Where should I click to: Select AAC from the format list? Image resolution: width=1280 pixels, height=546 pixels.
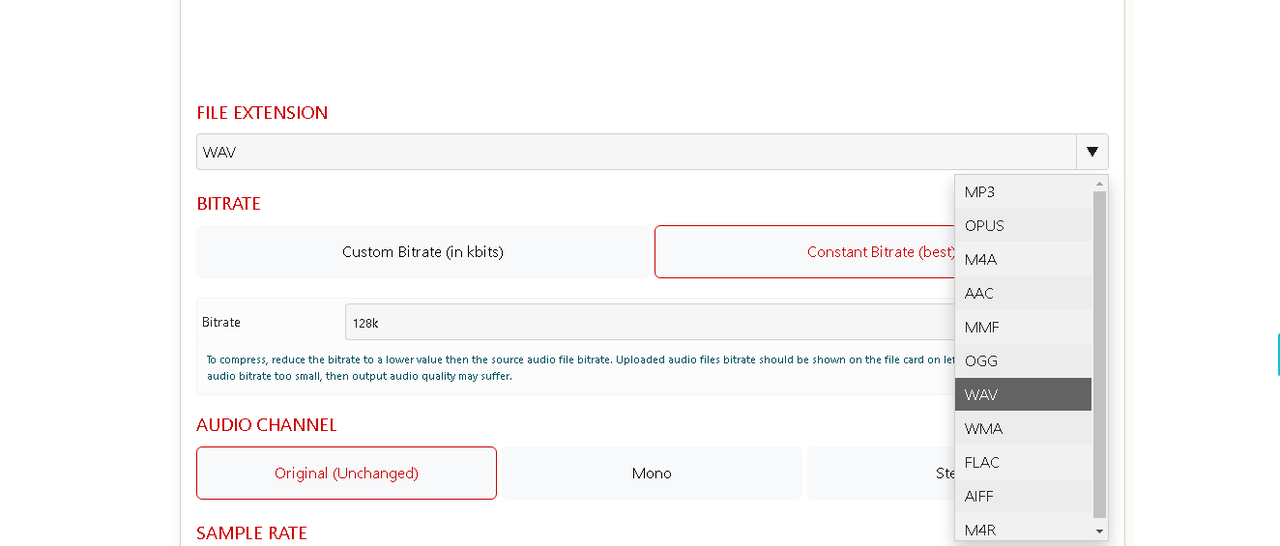pos(1022,294)
